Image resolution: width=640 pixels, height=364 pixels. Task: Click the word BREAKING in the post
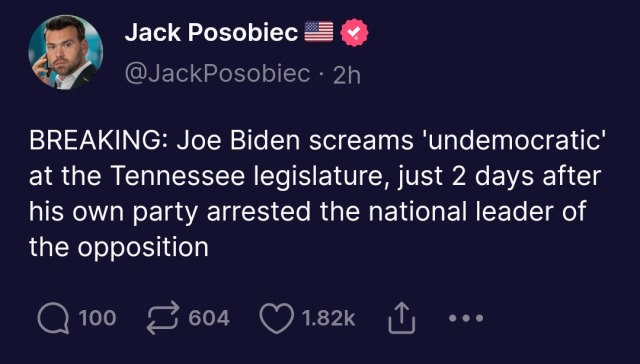click(94, 141)
